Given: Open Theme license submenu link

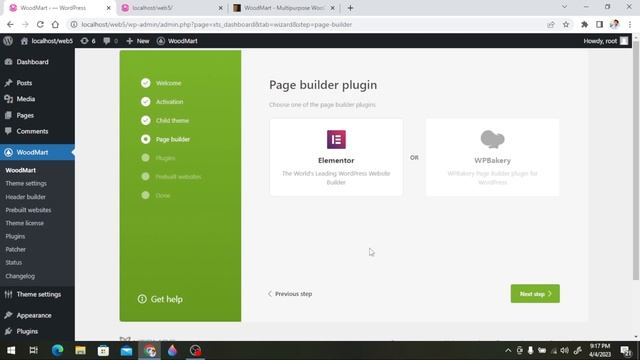Looking at the screenshot, I should click(24, 223).
